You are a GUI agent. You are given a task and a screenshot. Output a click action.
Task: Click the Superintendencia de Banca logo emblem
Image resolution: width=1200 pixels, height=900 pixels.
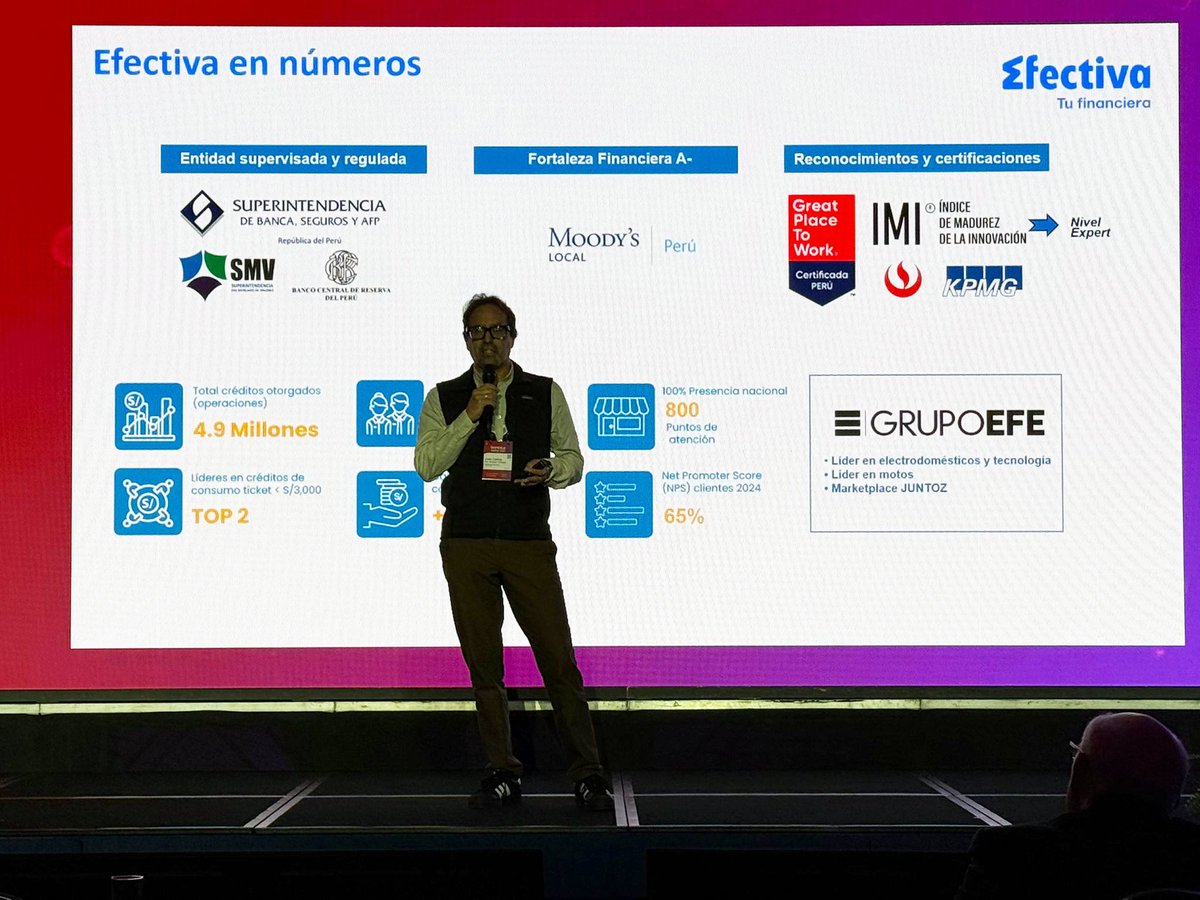(x=202, y=212)
